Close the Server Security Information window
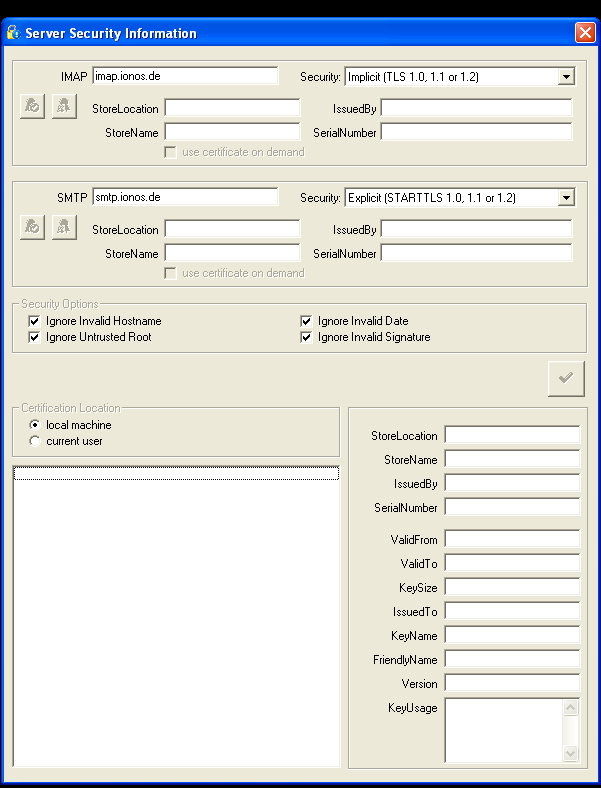This screenshot has width=601, height=788. tap(585, 33)
